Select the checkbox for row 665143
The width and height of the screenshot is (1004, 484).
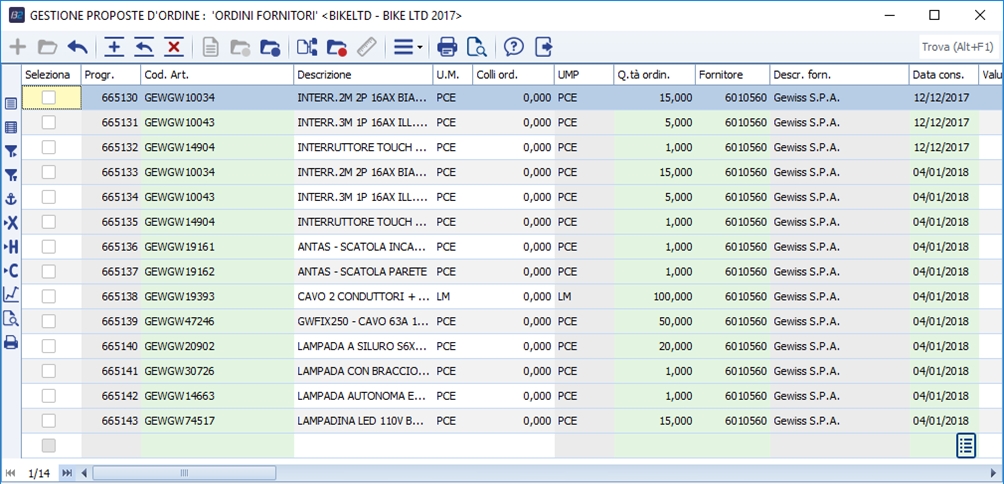[x=48, y=420]
